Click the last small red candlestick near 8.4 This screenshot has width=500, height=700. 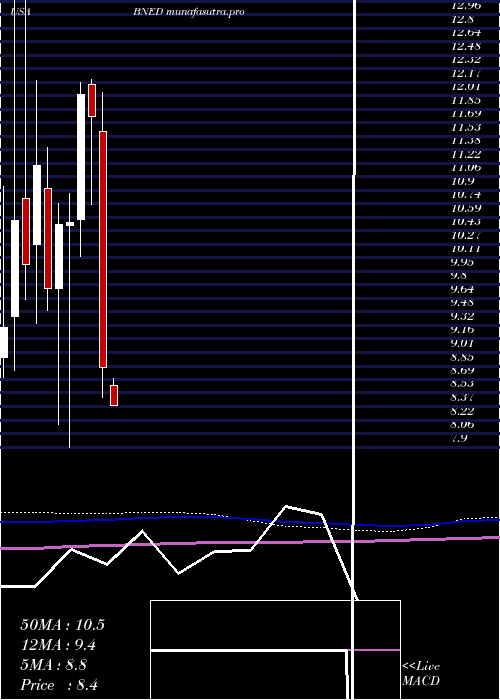click(x=114, y=396)
